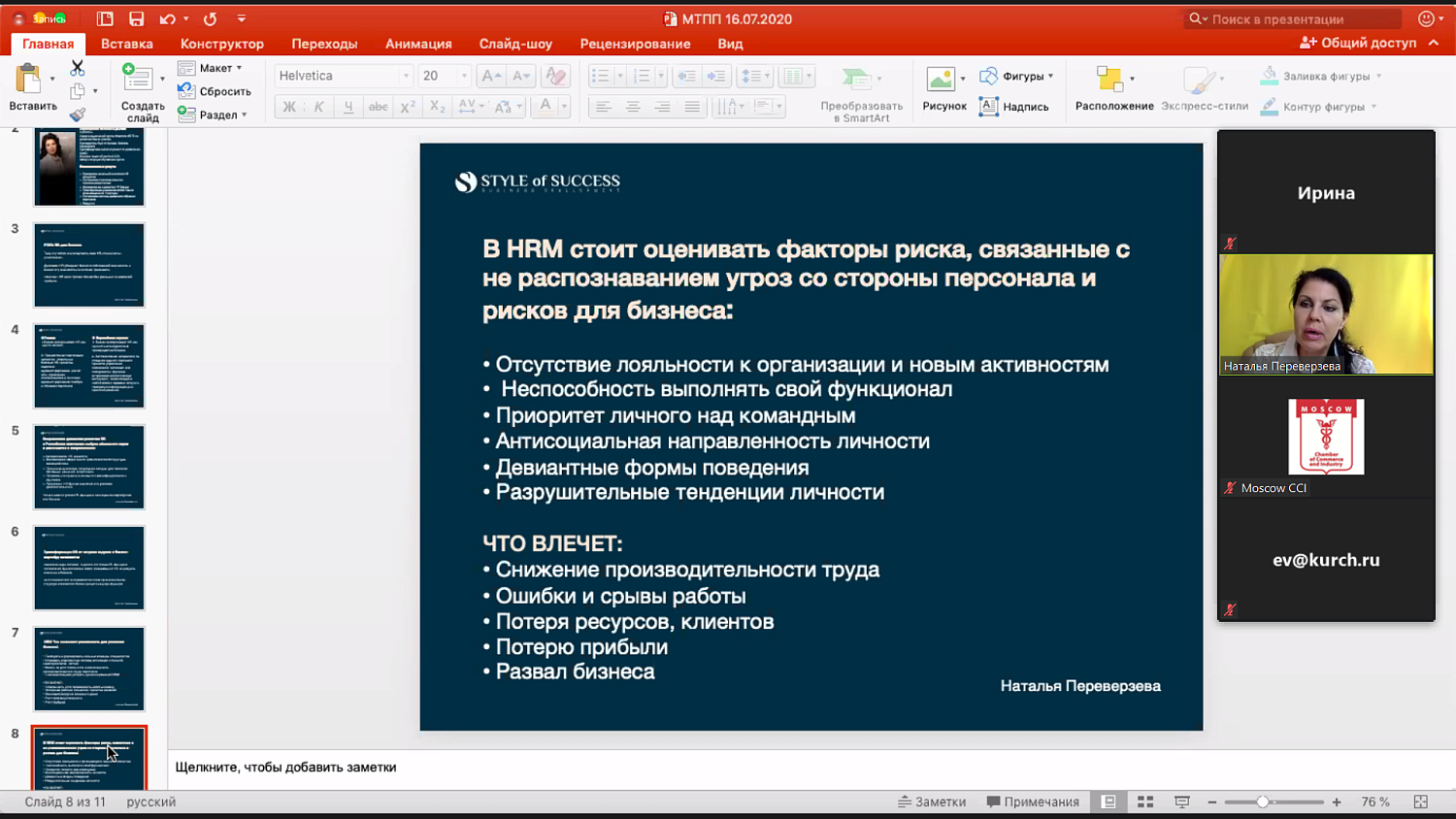Image resolution: width=1456 pixels, height=819 pixels.
Task: Open the Вид ribbon tab
Action: (730, 44)
